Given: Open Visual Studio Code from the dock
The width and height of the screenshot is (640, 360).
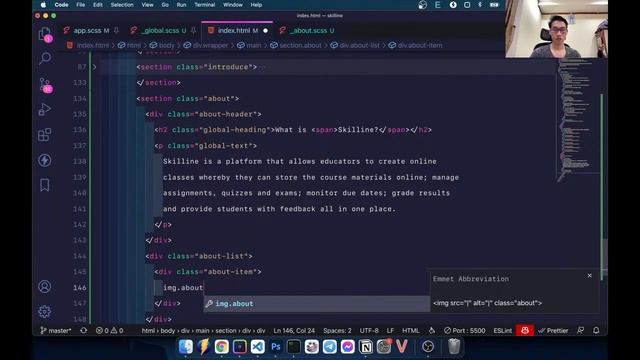Looking at the screenshot, I should (258, 347).
